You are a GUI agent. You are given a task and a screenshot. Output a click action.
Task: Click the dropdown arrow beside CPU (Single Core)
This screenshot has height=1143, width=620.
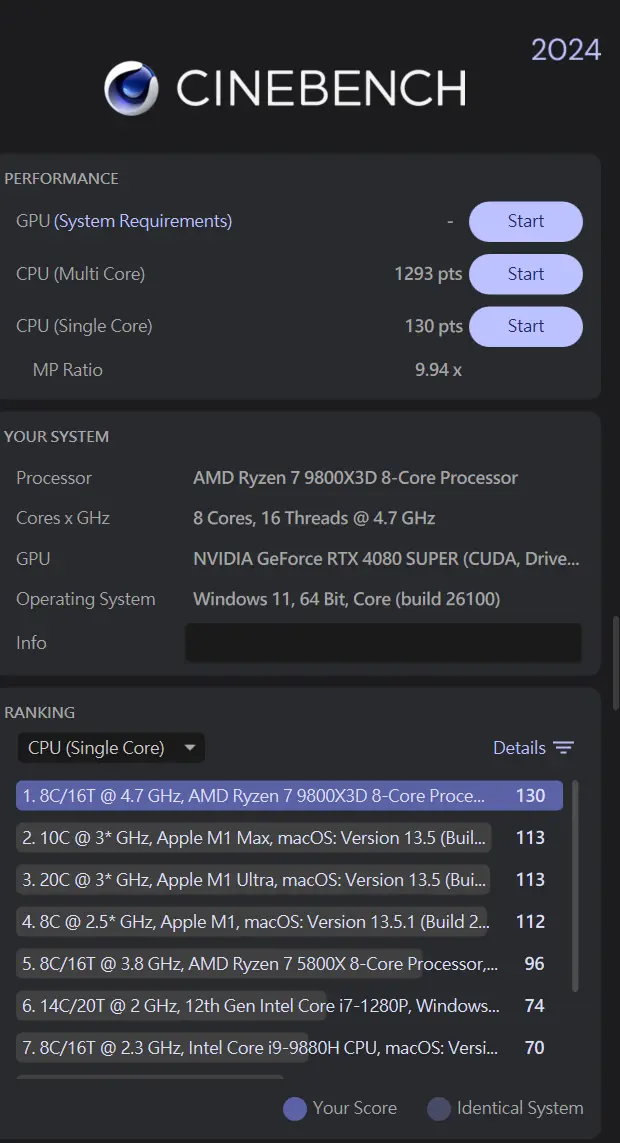pos(190,748)
